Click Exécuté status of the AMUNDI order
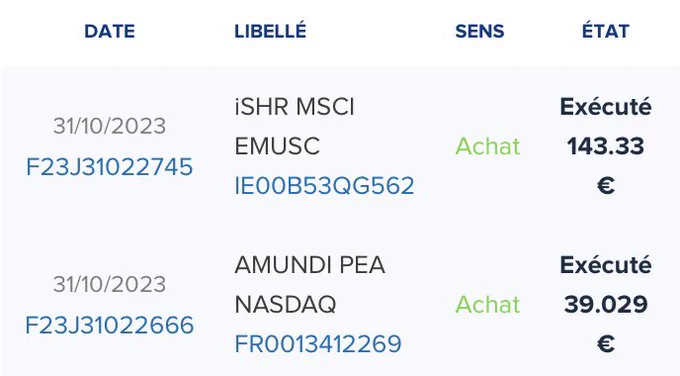The height and width of the screenshot is (376, 680). pos(605,265)
